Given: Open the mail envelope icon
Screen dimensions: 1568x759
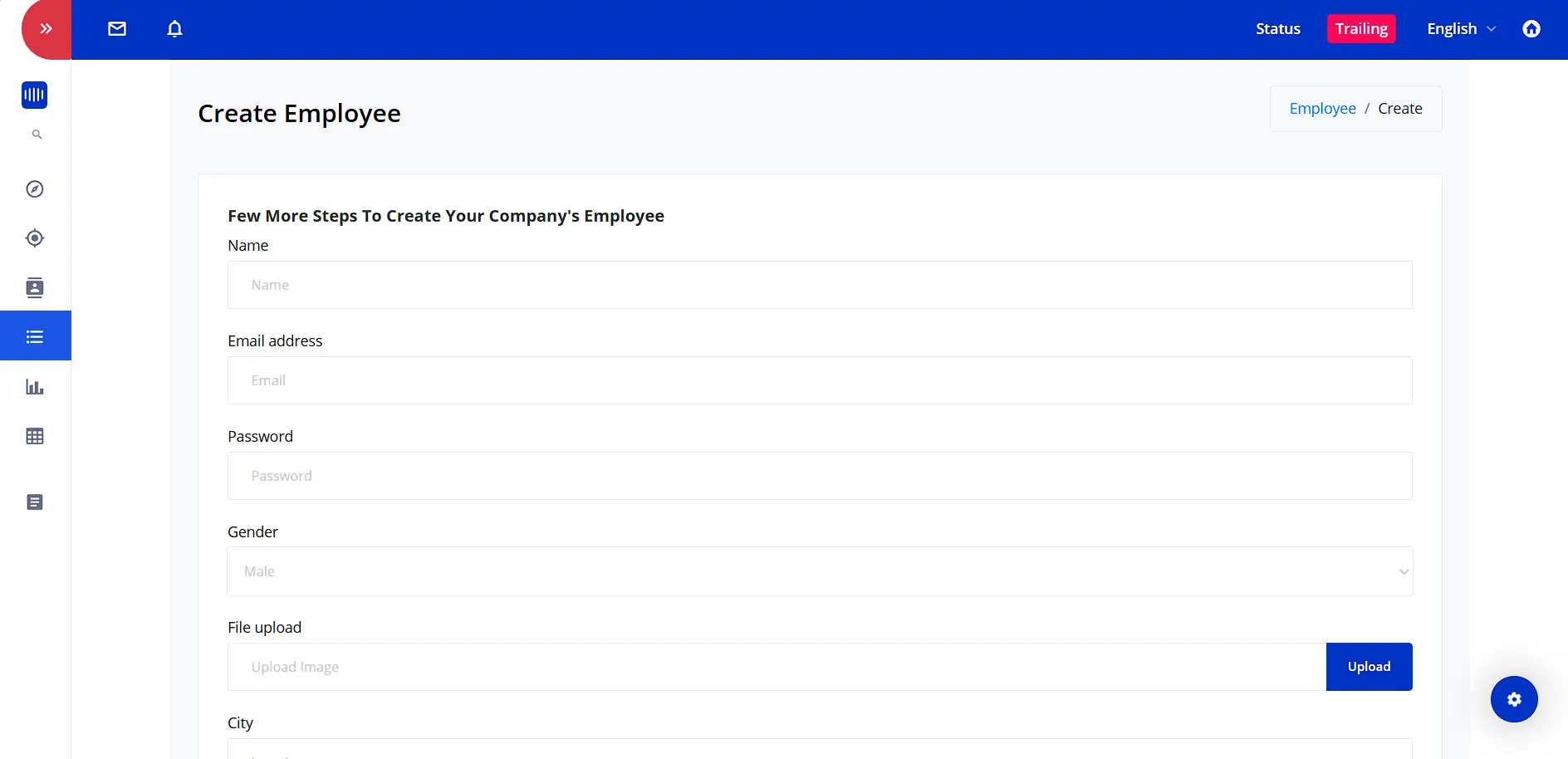Looking at the screenshot, I should pos(117,29).
